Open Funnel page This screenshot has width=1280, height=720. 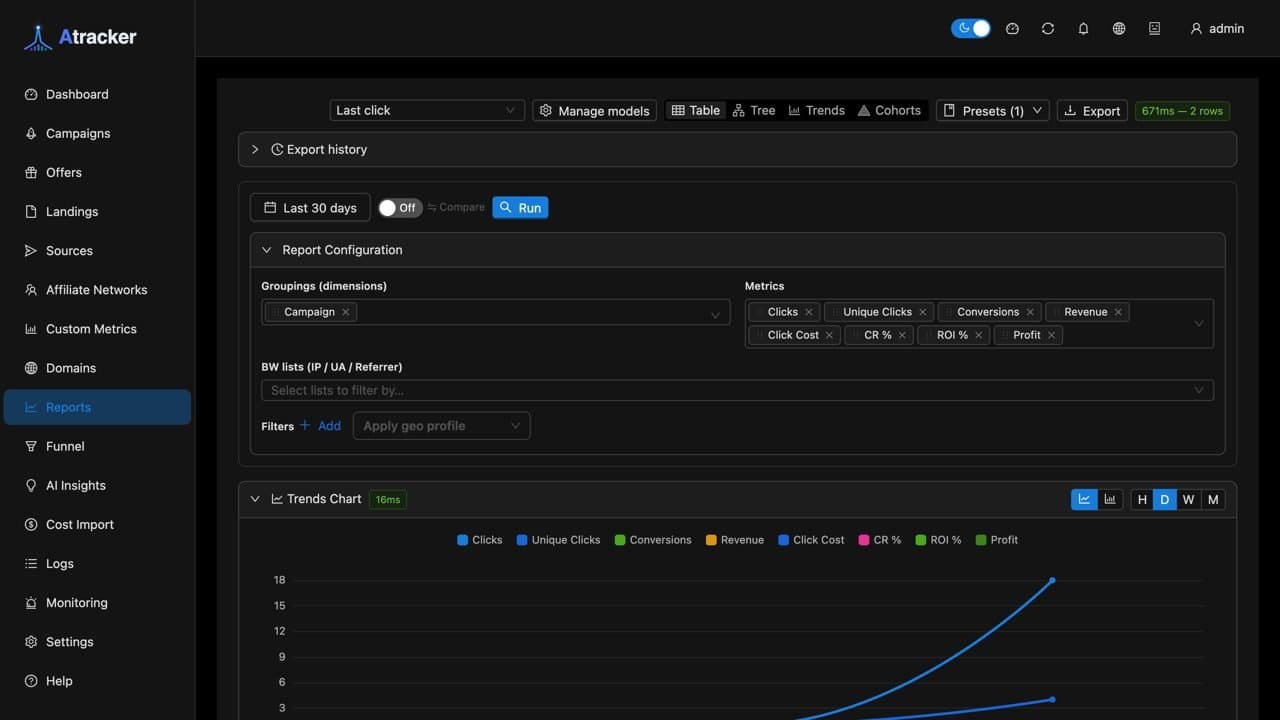(x=97, y=446)
